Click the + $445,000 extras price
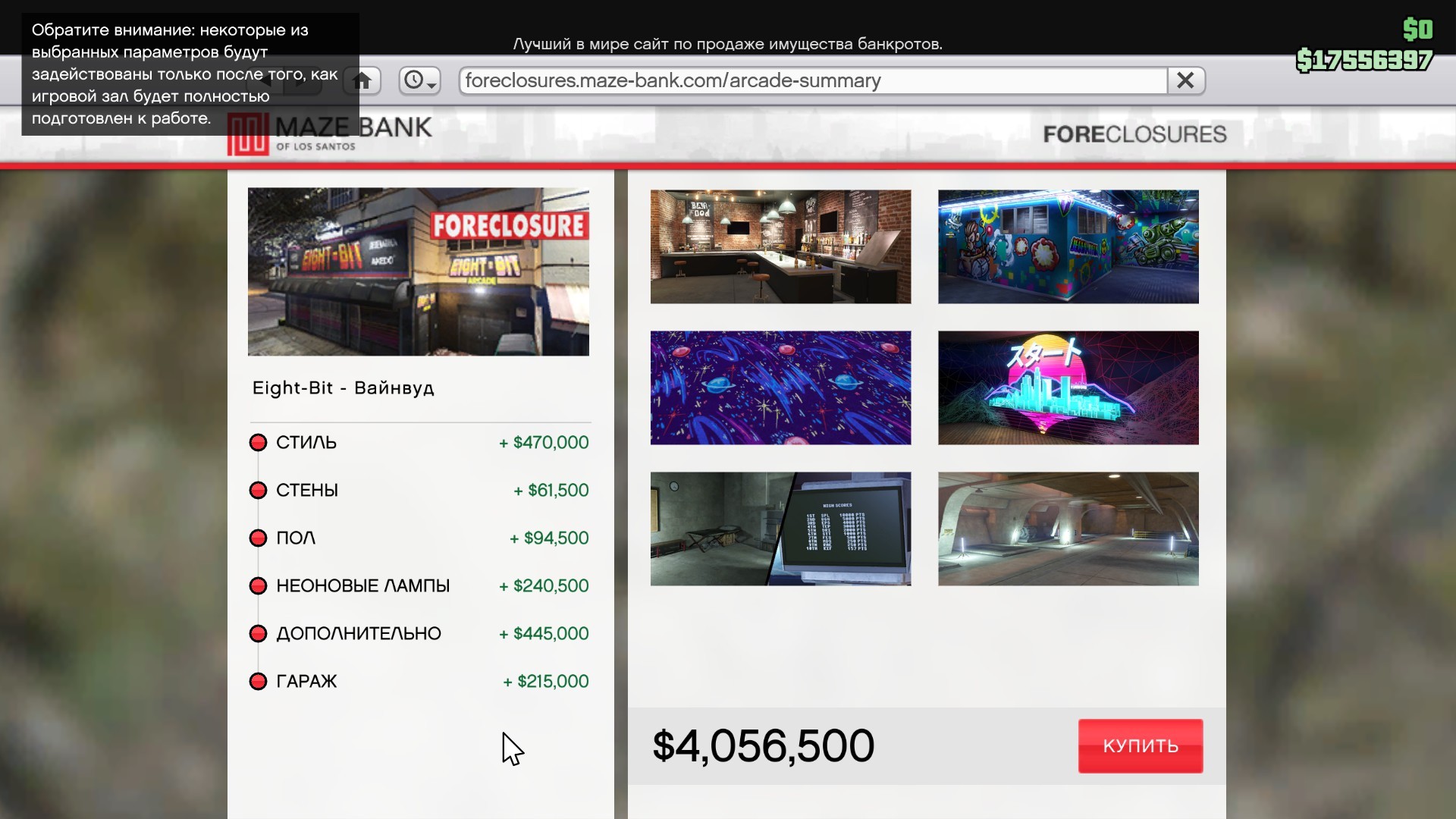 [544, 634]
